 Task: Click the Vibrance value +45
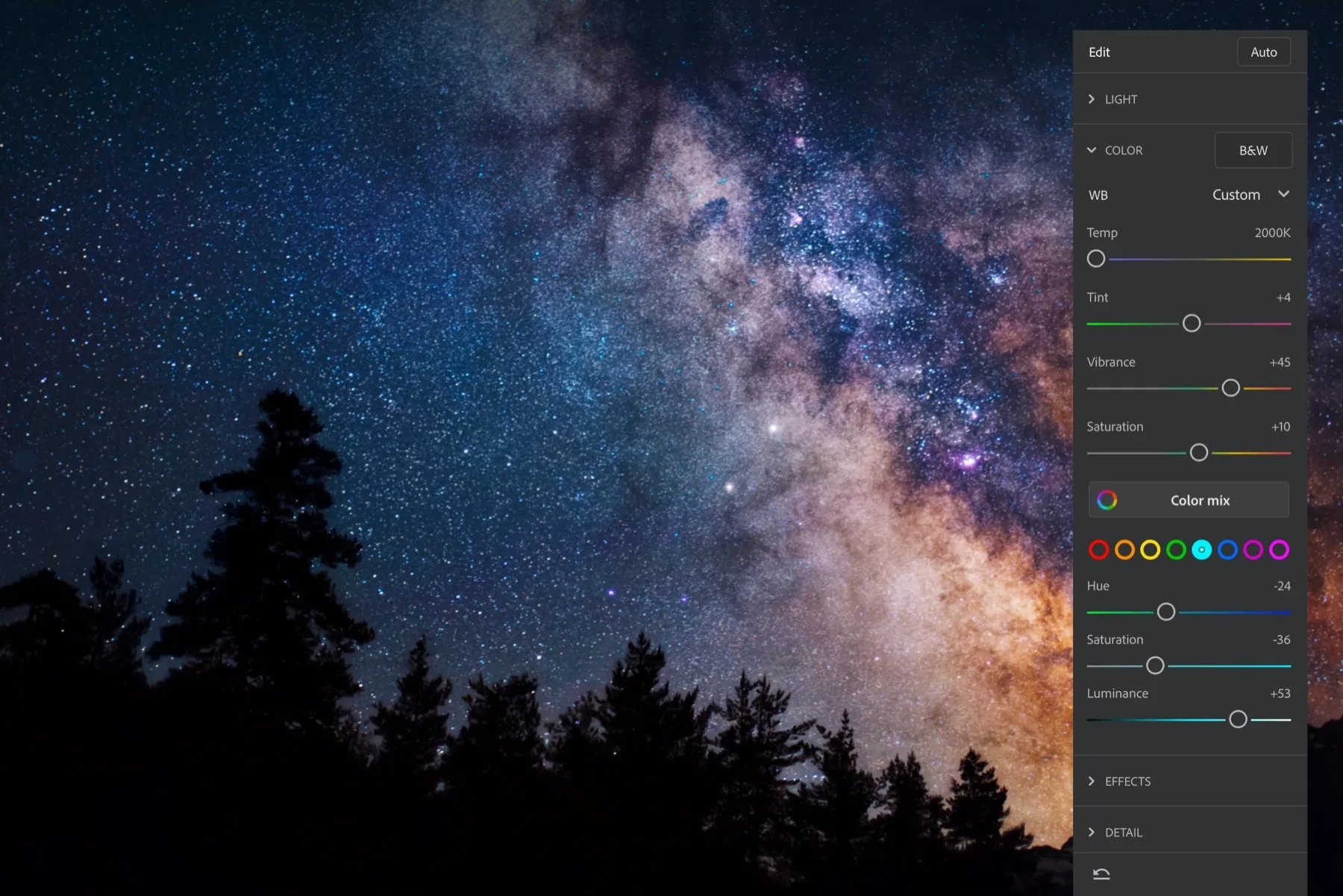[x=1280, y=362]
